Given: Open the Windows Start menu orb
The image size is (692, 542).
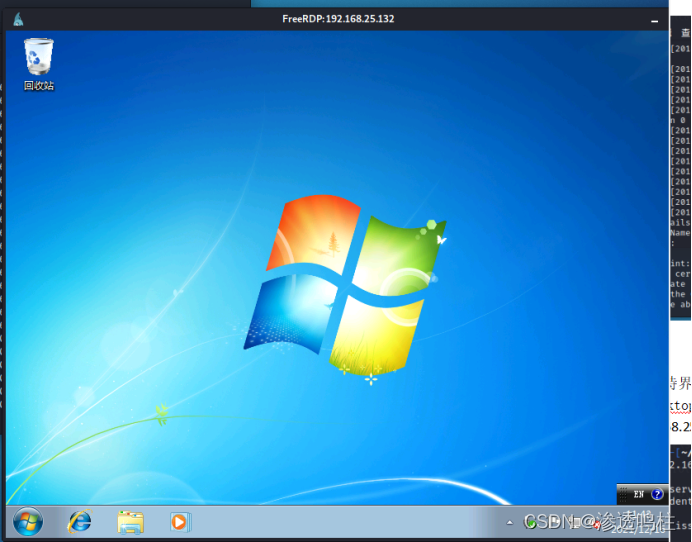Looking at the screenshot, I should click(28, 522).
